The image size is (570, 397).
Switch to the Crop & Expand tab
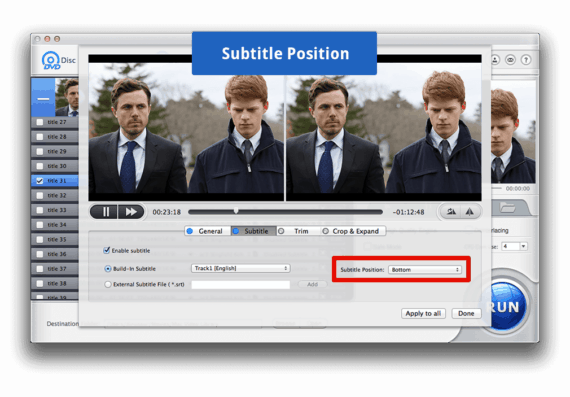click(353, 231)
